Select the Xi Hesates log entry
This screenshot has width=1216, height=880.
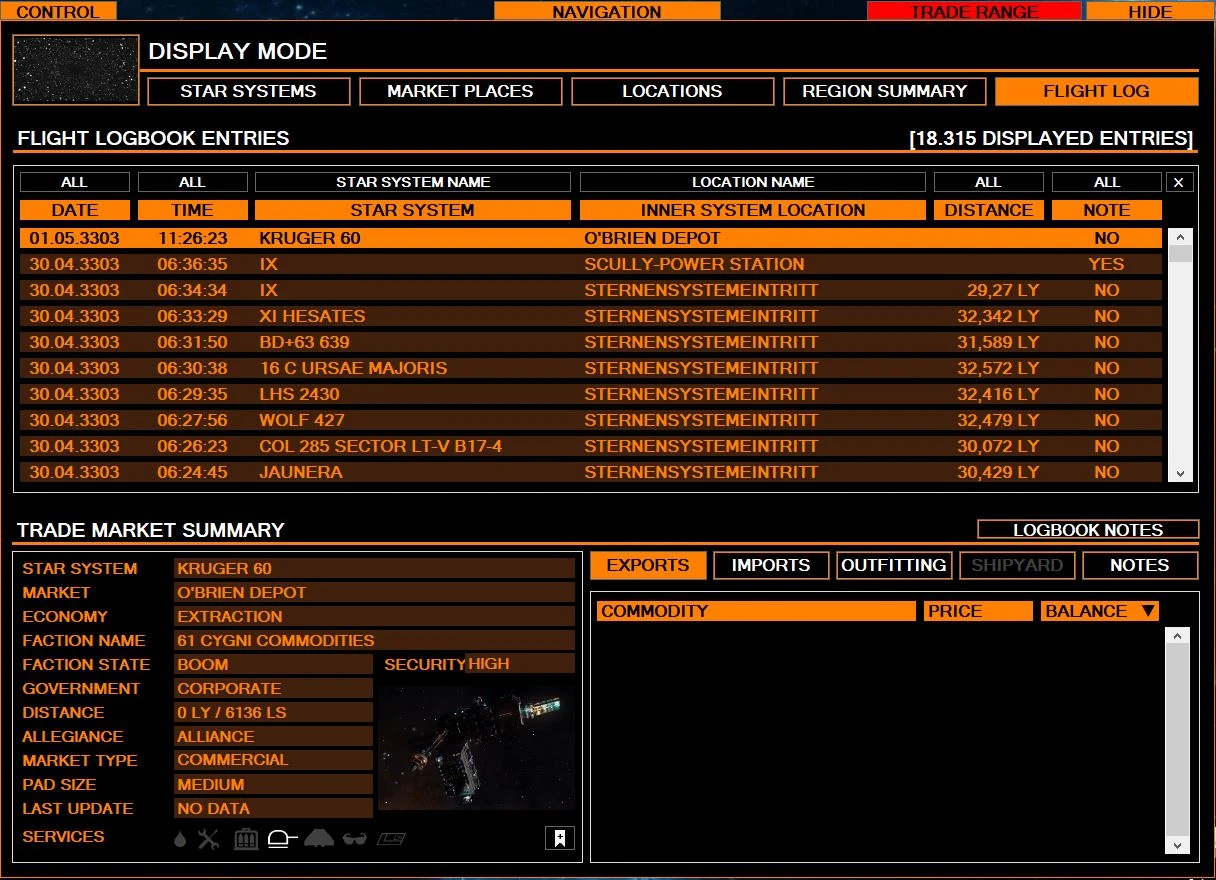591,316
